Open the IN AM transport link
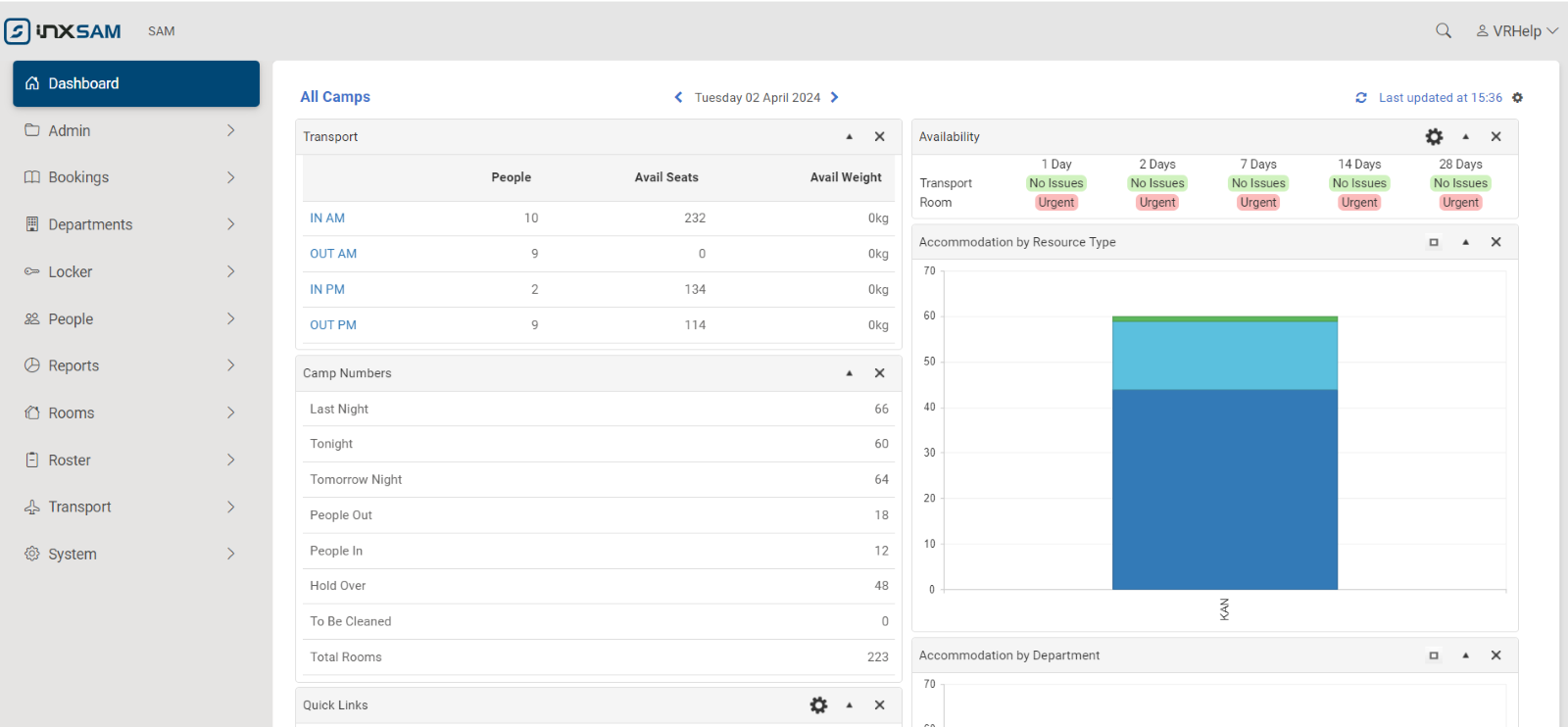Image resolution: width=1568 pixels, height=727 pixels. tap(327, 218)
